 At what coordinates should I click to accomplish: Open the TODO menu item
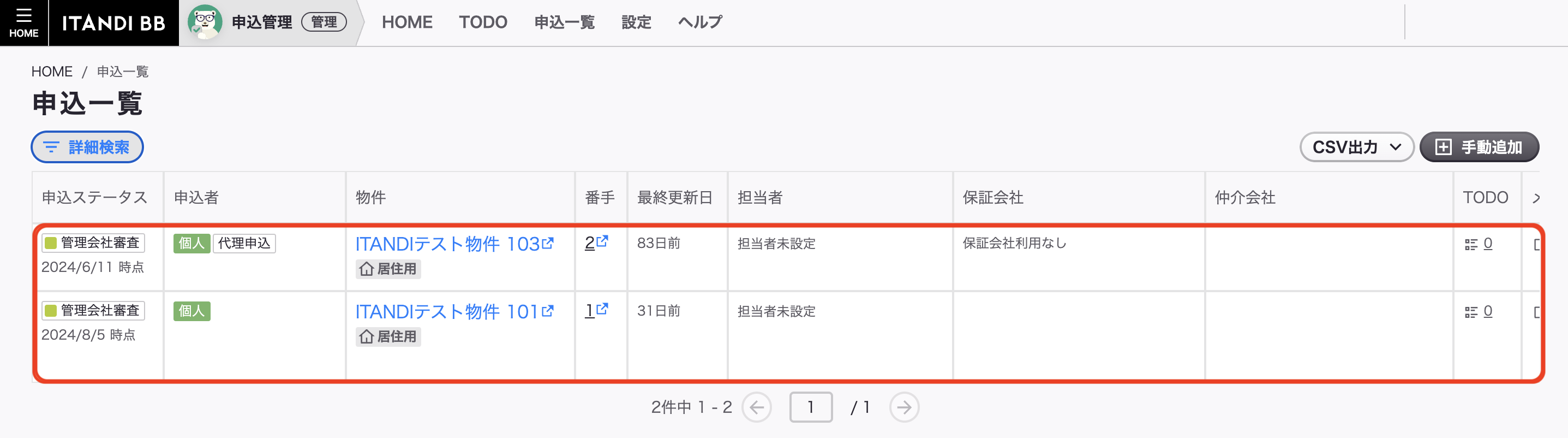click(x=483, y=22)
